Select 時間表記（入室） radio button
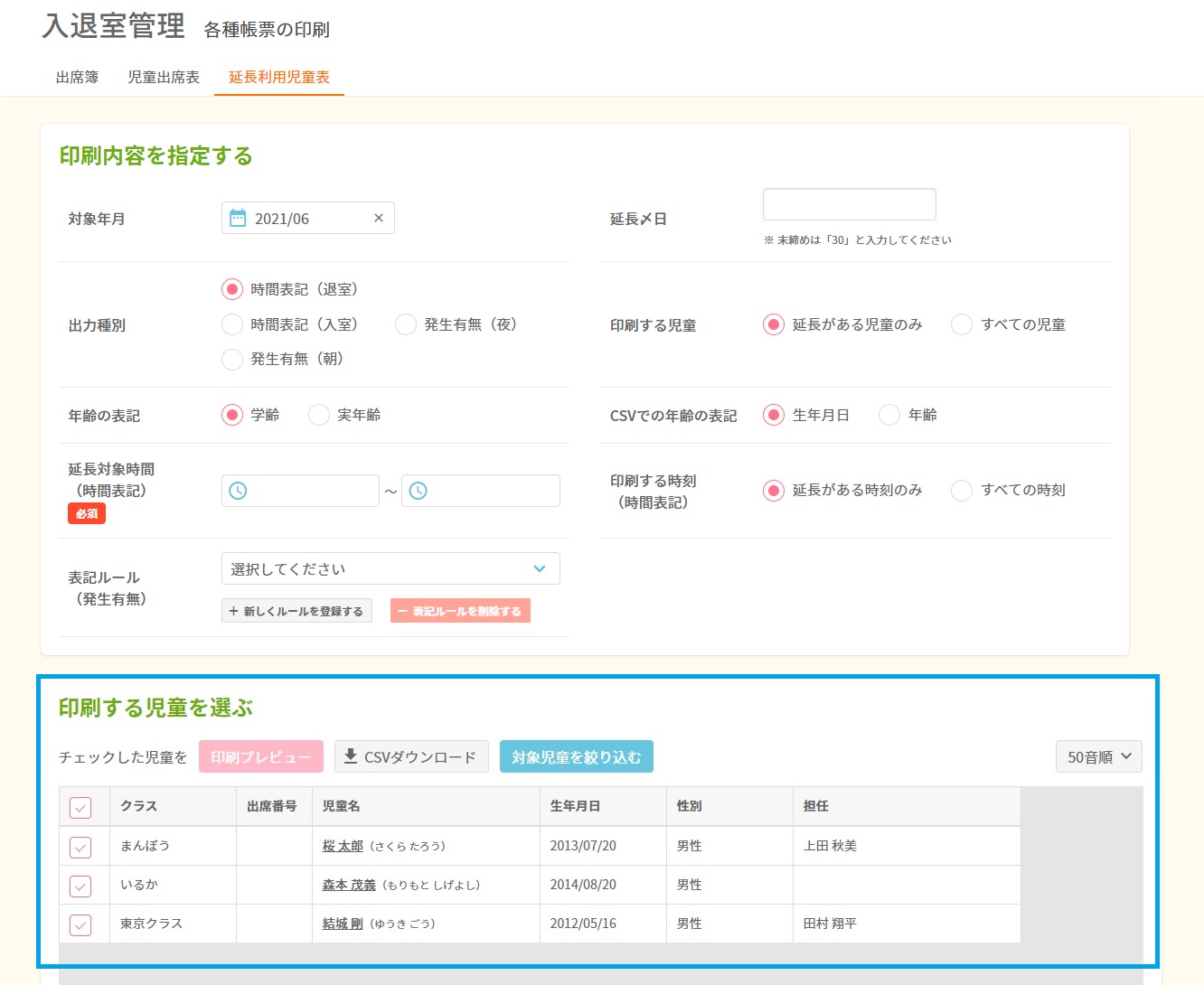Screen dimensions: 1204x985 pos(232,324)
